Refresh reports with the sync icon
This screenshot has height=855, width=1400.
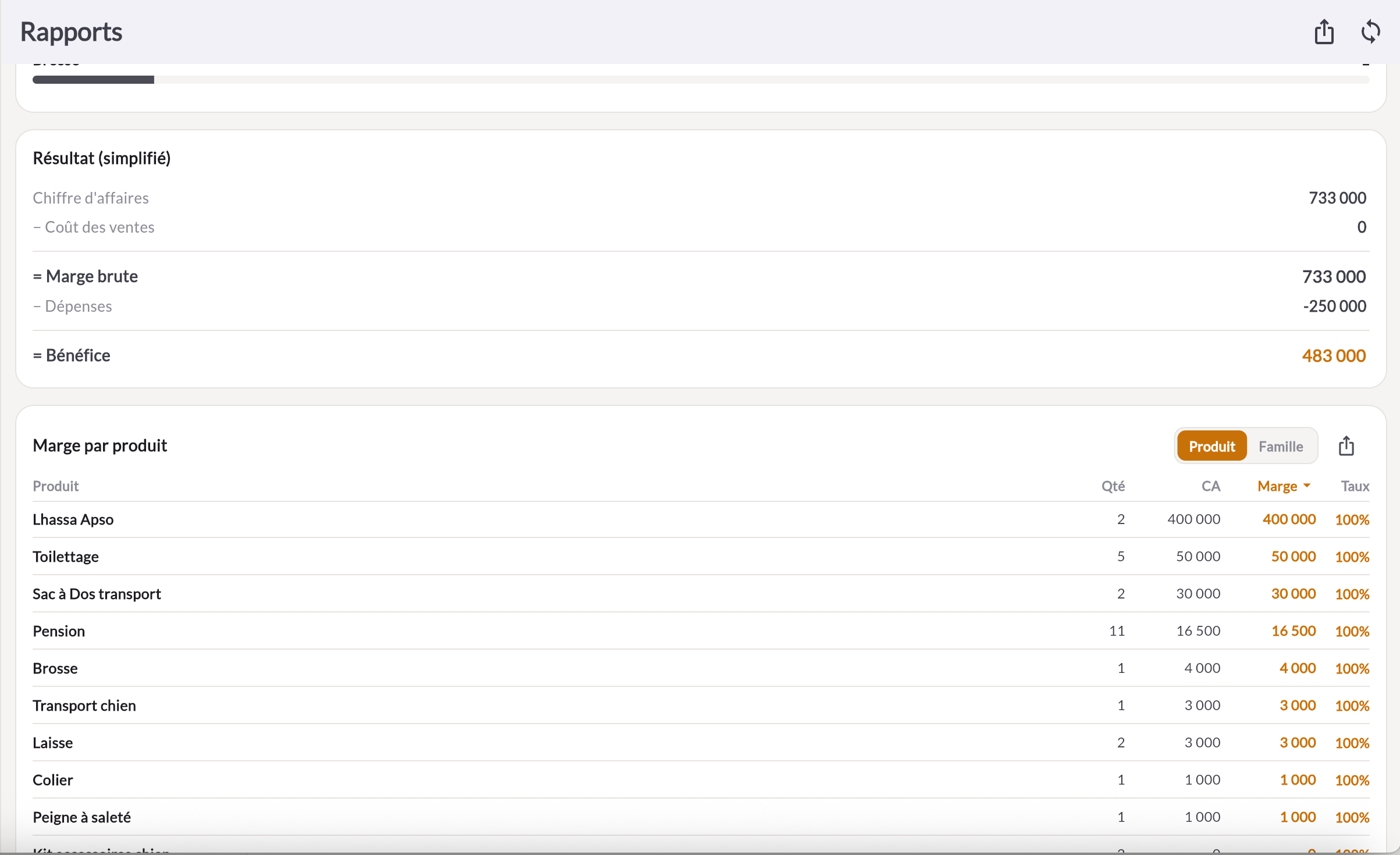pyautogui.click(x=1370, y=31)
